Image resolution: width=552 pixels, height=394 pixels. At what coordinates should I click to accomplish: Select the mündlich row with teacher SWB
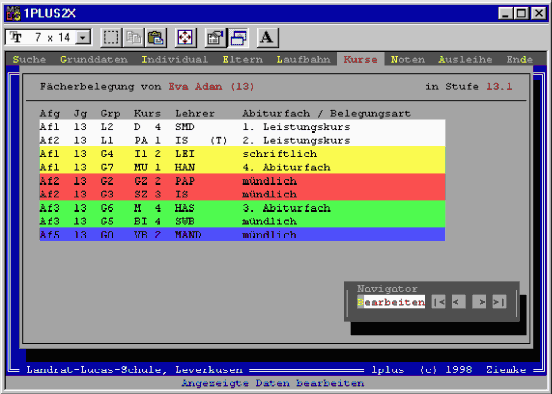pos(242,221)
